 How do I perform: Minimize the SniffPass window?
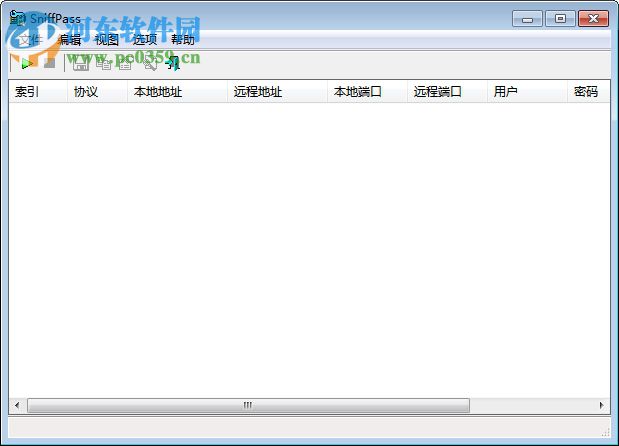click(527, 19)
